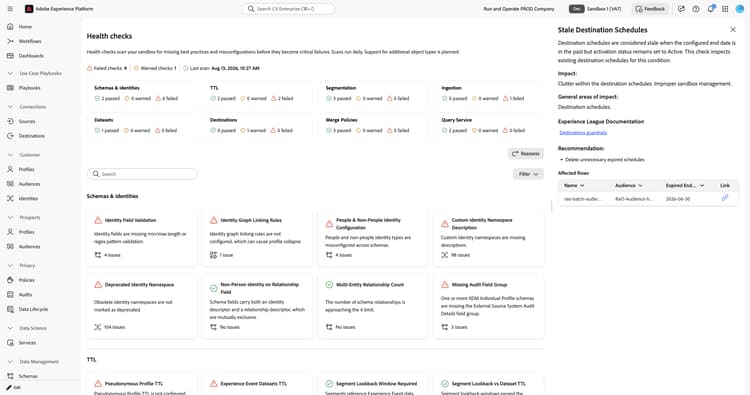Collapse the Connections sidebar section
Viewport: 750px width, 395px height.
(x=10, y=107)
